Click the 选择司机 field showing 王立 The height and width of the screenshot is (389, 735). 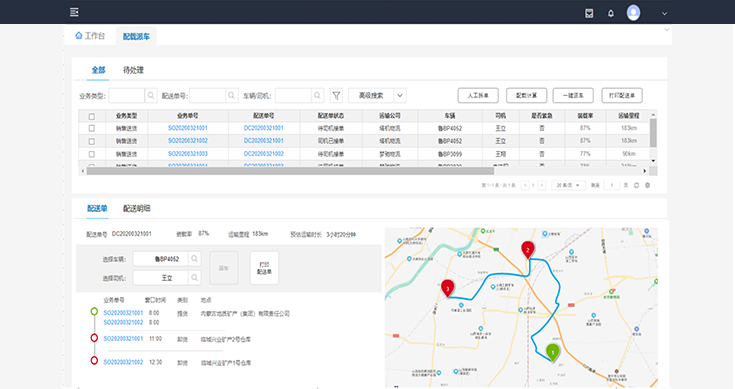pyautogui.click(x=160, y=278)
